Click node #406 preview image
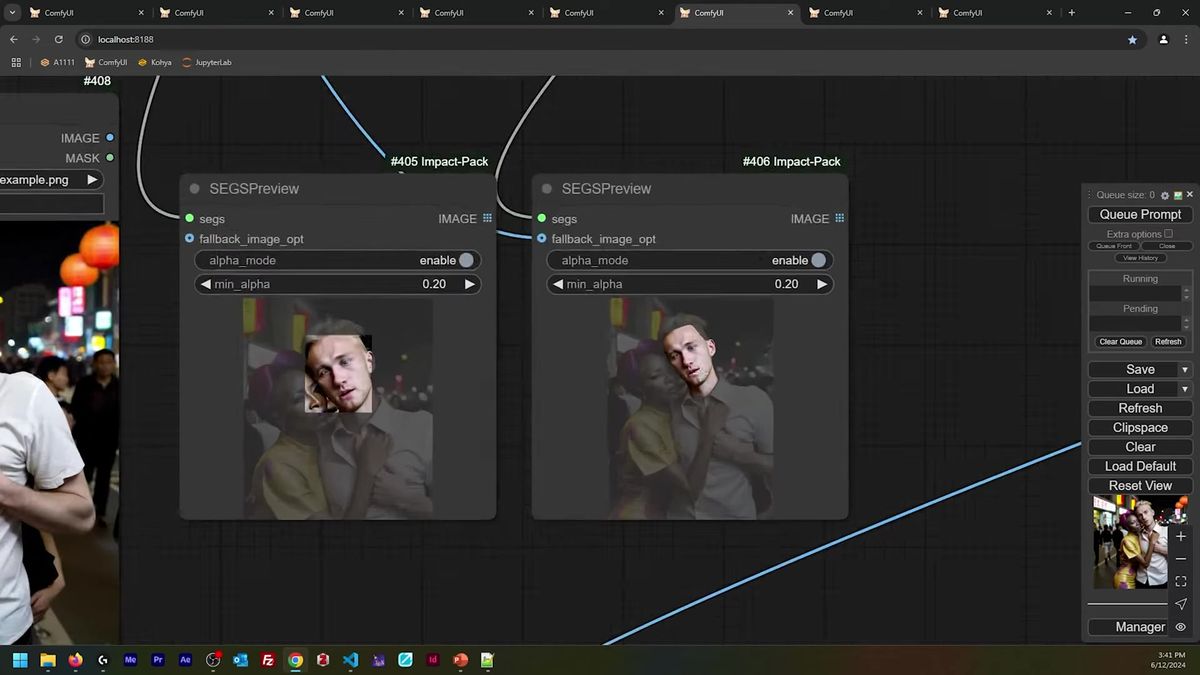The image size is (1200, 675). point(691,408)
